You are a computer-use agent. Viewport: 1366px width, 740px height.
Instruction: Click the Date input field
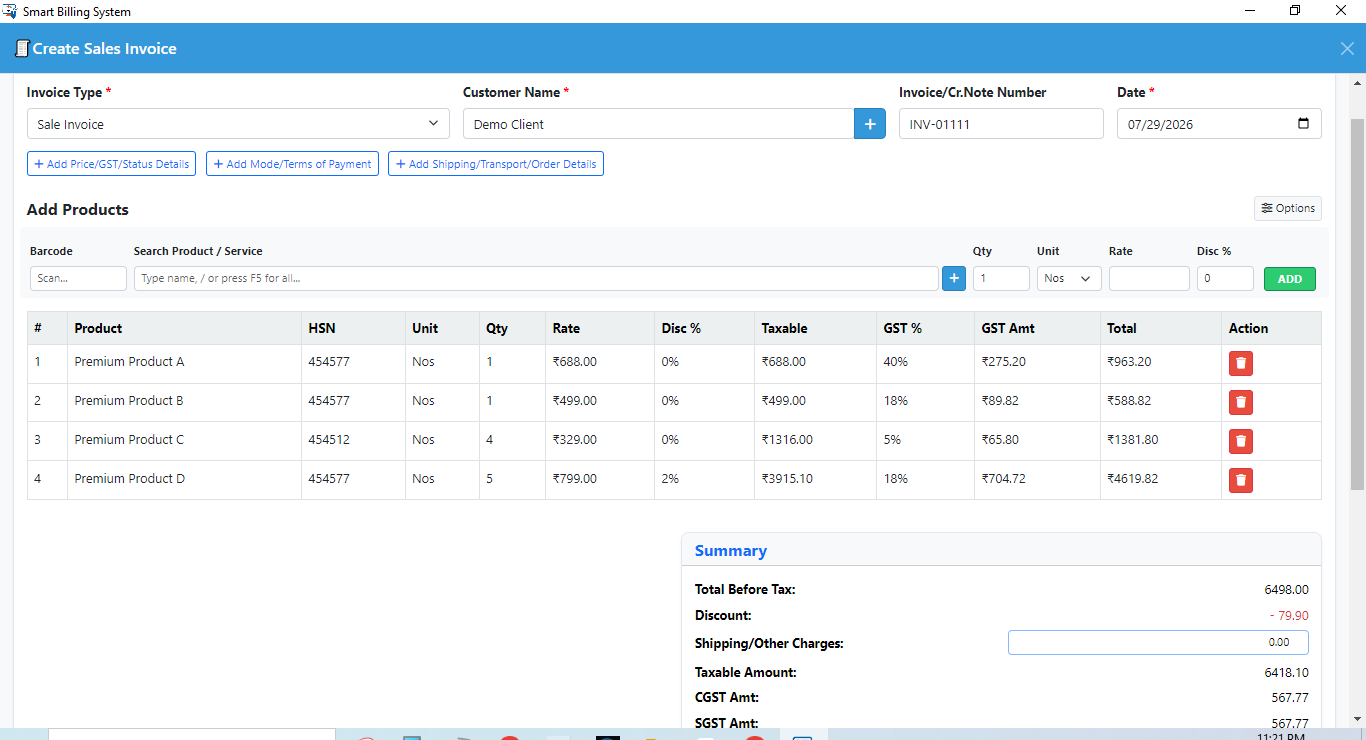(1219, 124)
